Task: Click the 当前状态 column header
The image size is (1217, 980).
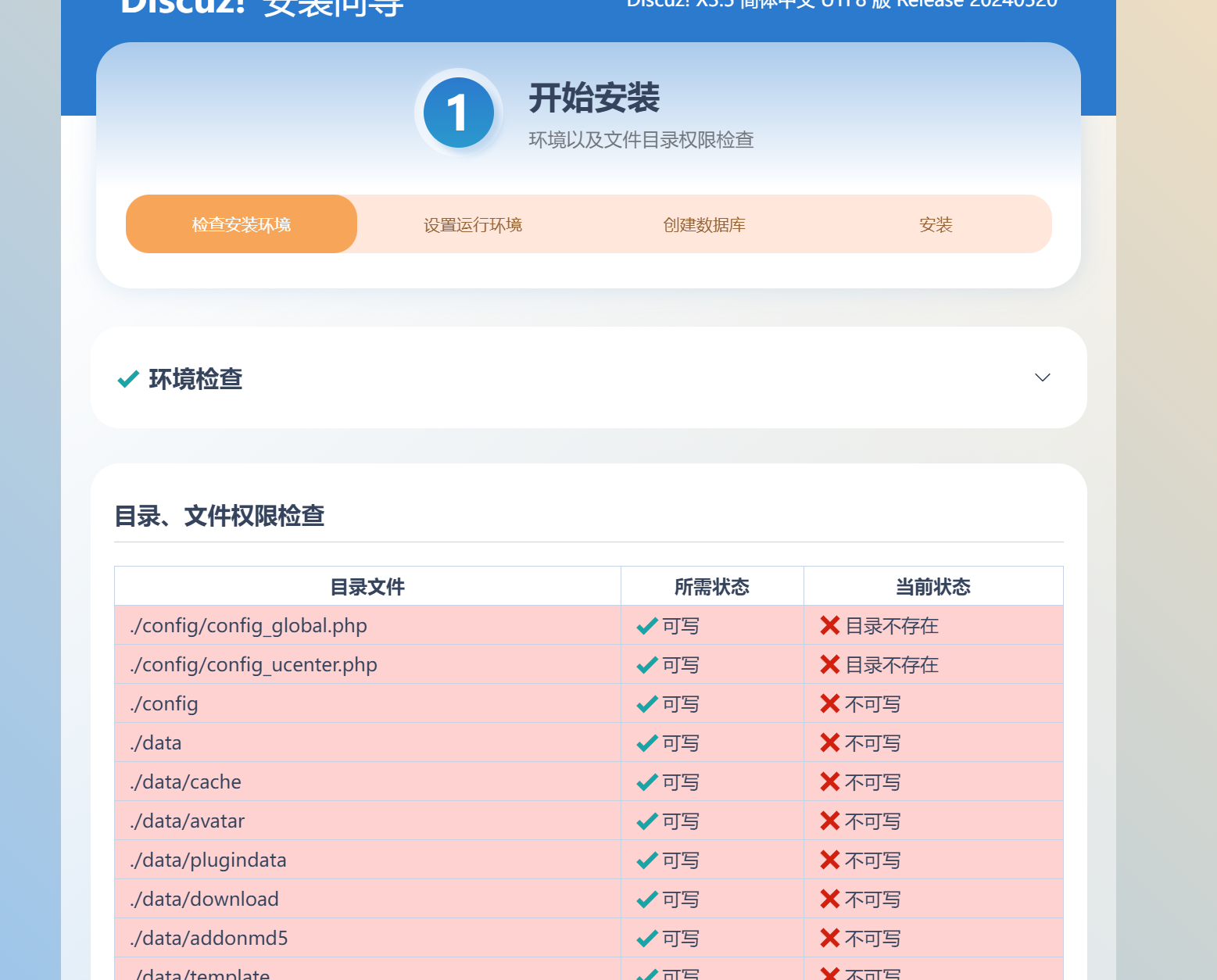Action: pyautogui.click(x=933, y=586)
